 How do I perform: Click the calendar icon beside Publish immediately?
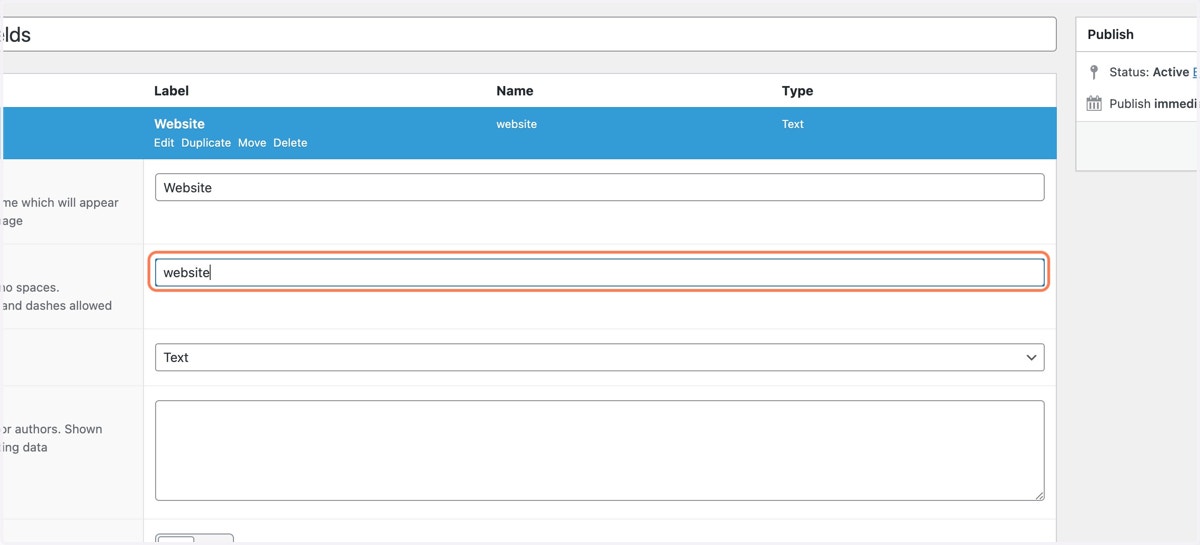1094,103
